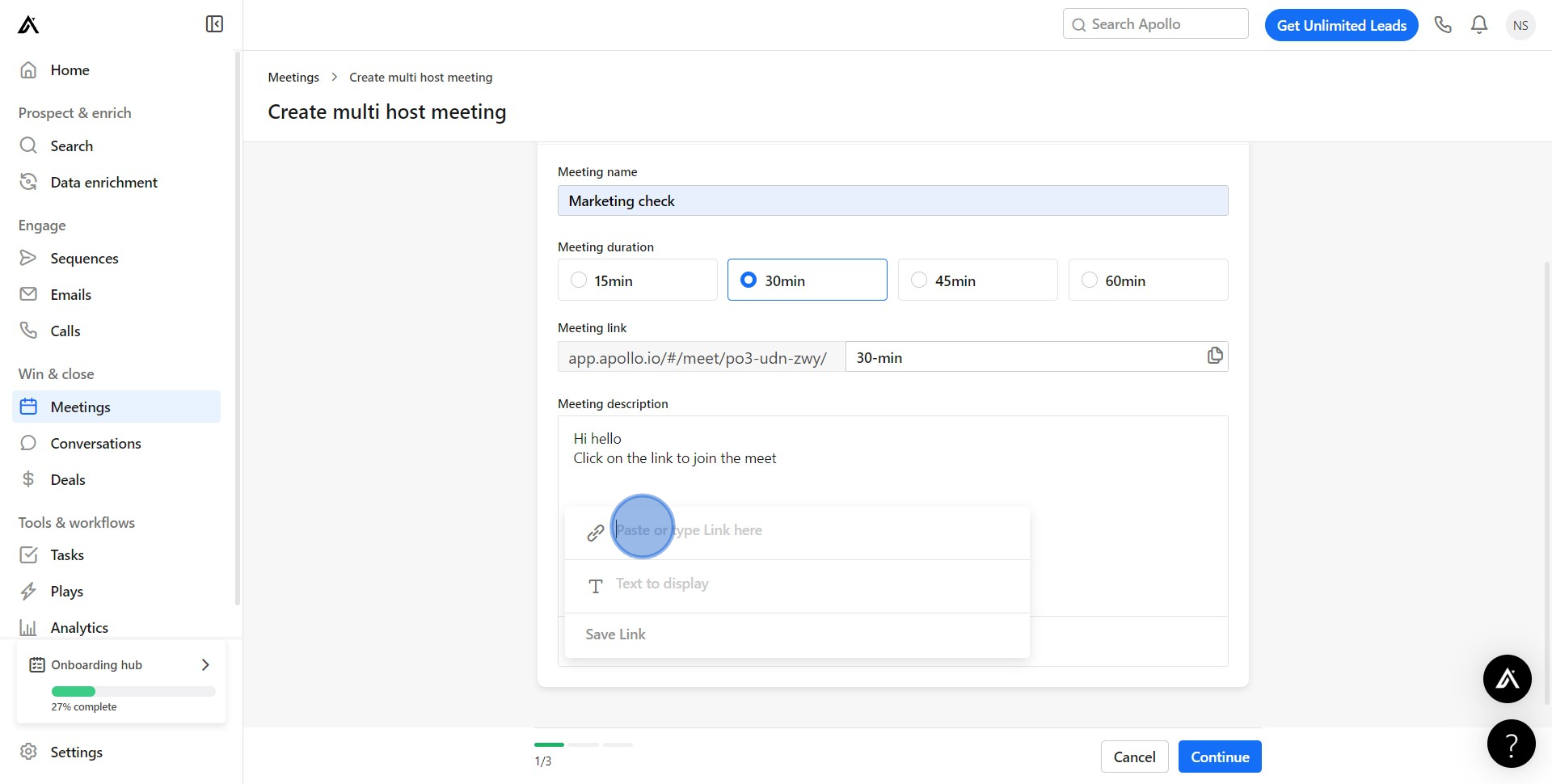Screen dimensions: 1552x784
Task: Select the 45min duration option
Action: point(978,280)
